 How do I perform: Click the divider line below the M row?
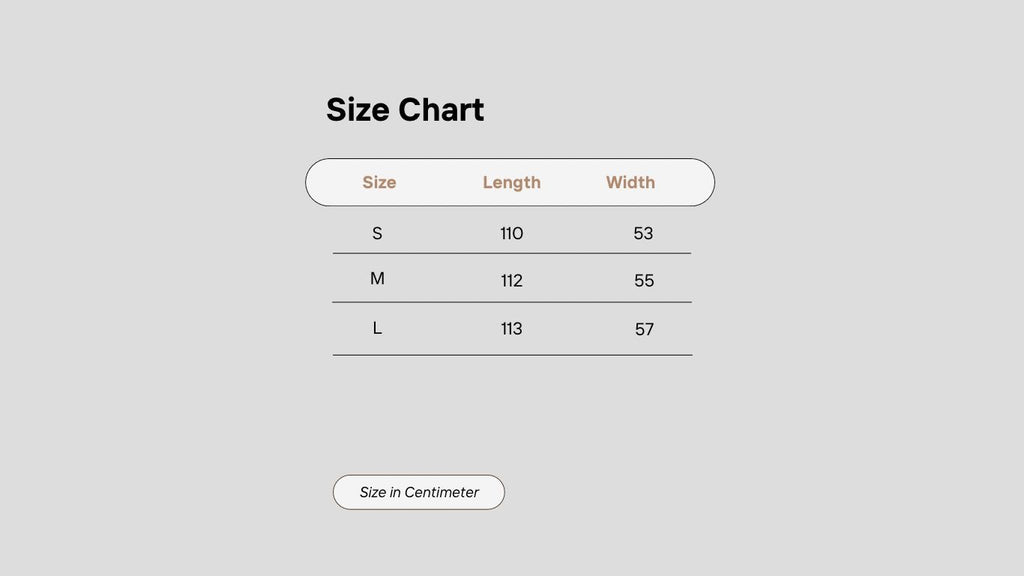pos(512,302)
